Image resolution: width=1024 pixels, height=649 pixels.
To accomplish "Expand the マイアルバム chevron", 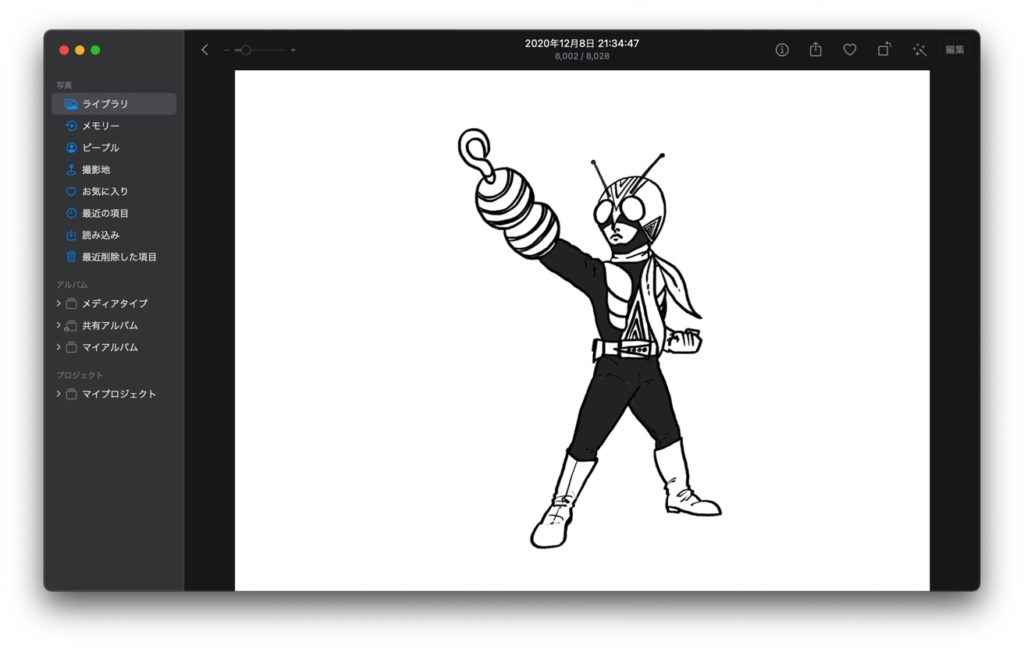I will click(x=58, y=347).
